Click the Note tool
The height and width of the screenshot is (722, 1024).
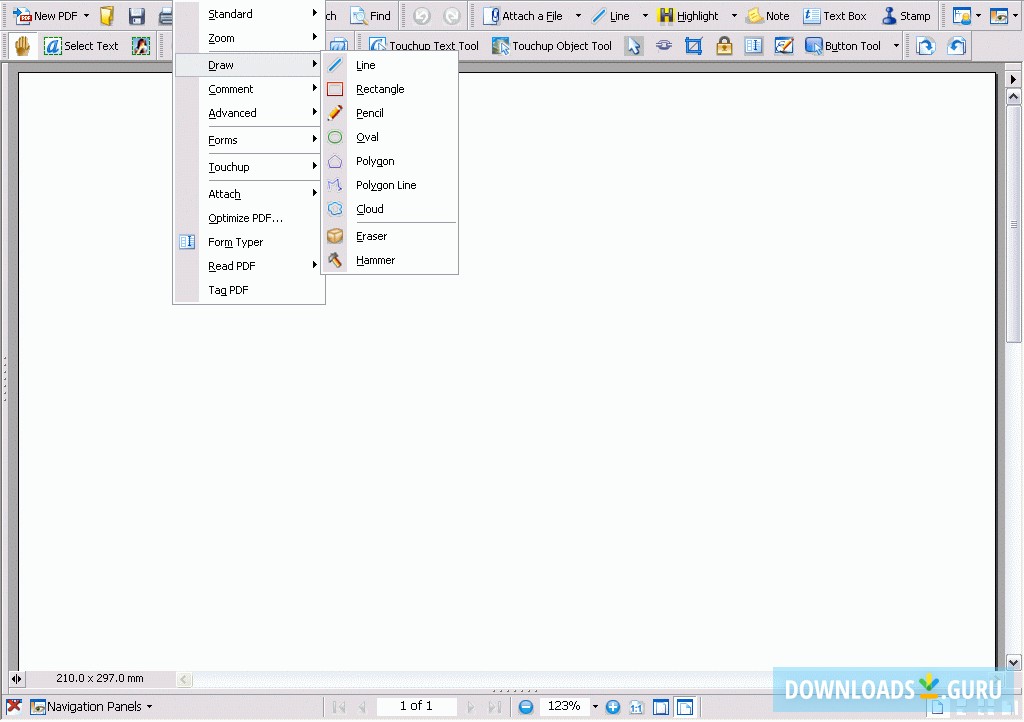768,16
